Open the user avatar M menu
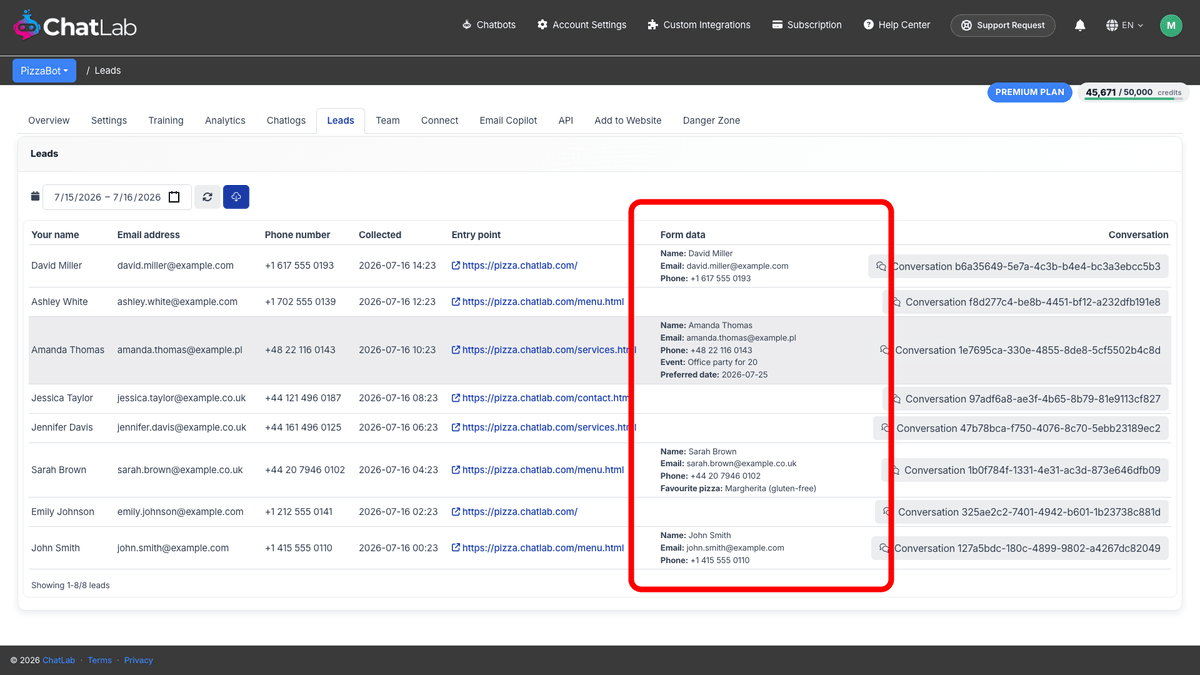Image resolution: width=1200 pixels, height=675 pixels. (1171, 25)
